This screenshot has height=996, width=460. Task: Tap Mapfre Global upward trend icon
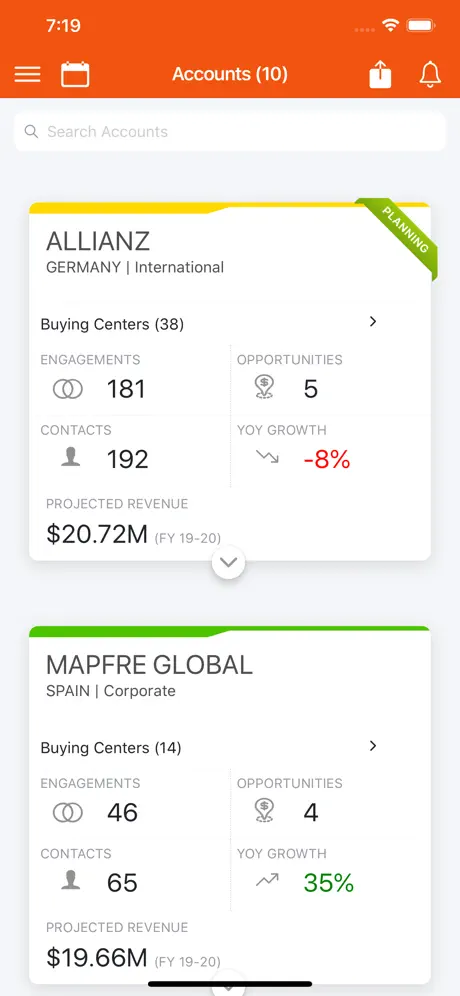[267, 880]
